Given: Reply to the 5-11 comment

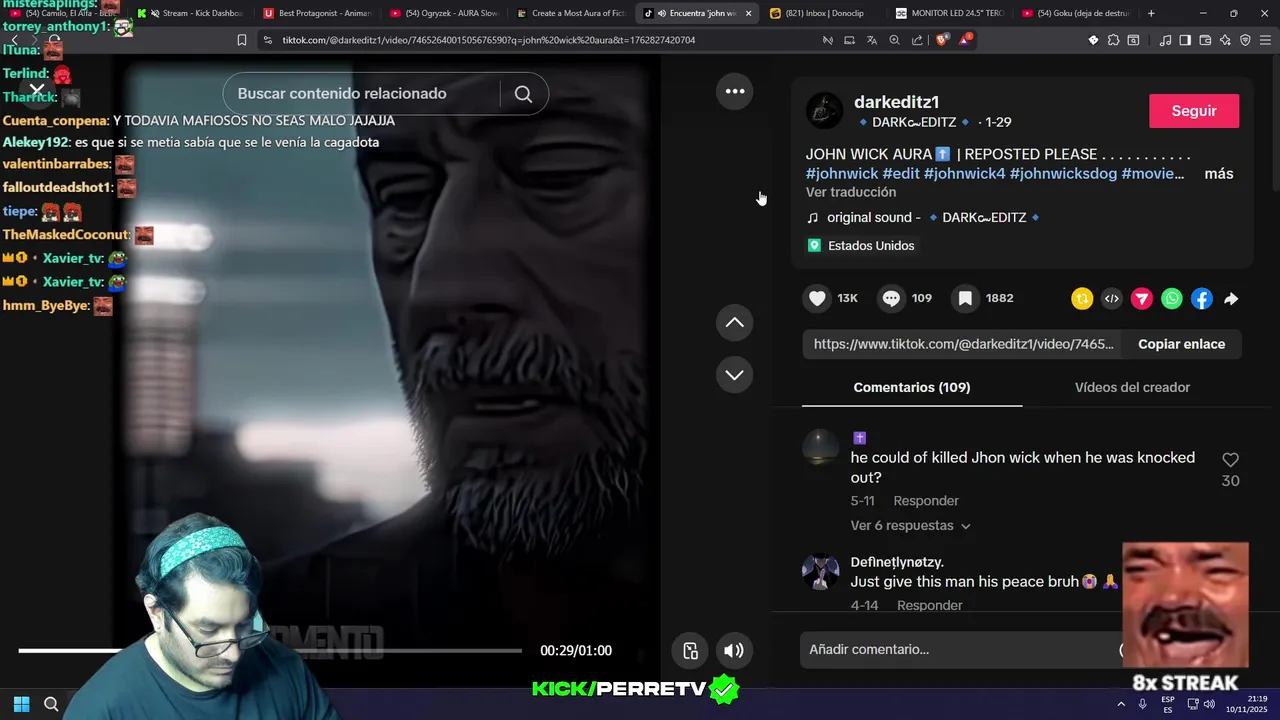Looking at the screenshot, I should [x=926, y=501].
